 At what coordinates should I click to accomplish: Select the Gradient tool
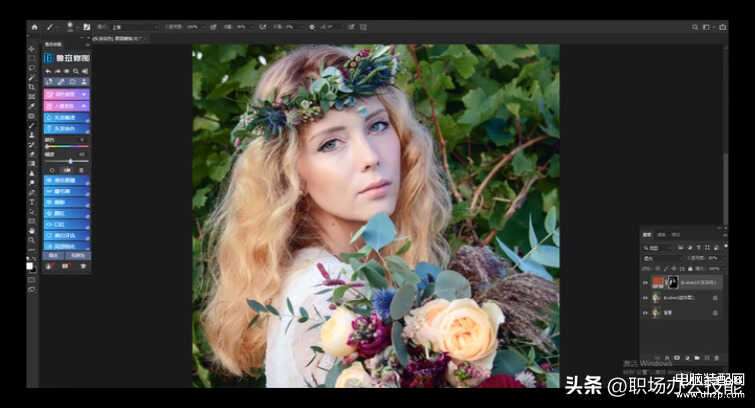point(32,163)
